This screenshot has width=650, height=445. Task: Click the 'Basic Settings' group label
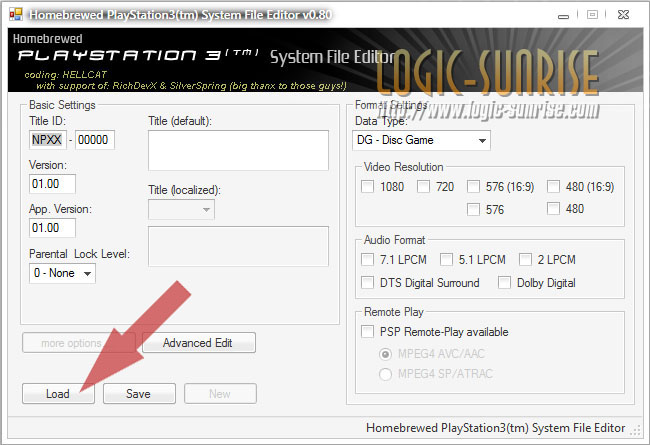[x=62, y=105]
